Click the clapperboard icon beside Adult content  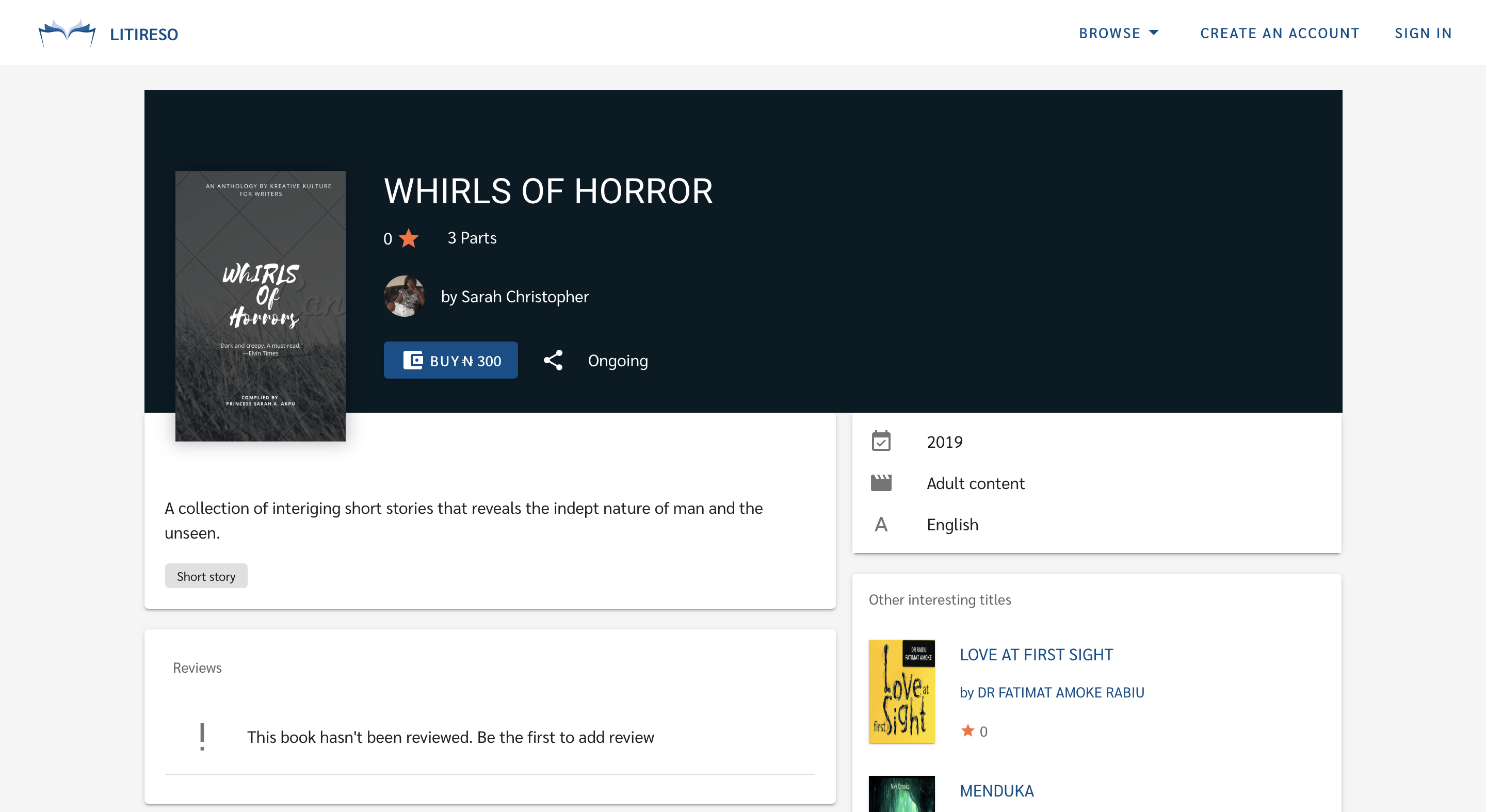pos(880,483)
